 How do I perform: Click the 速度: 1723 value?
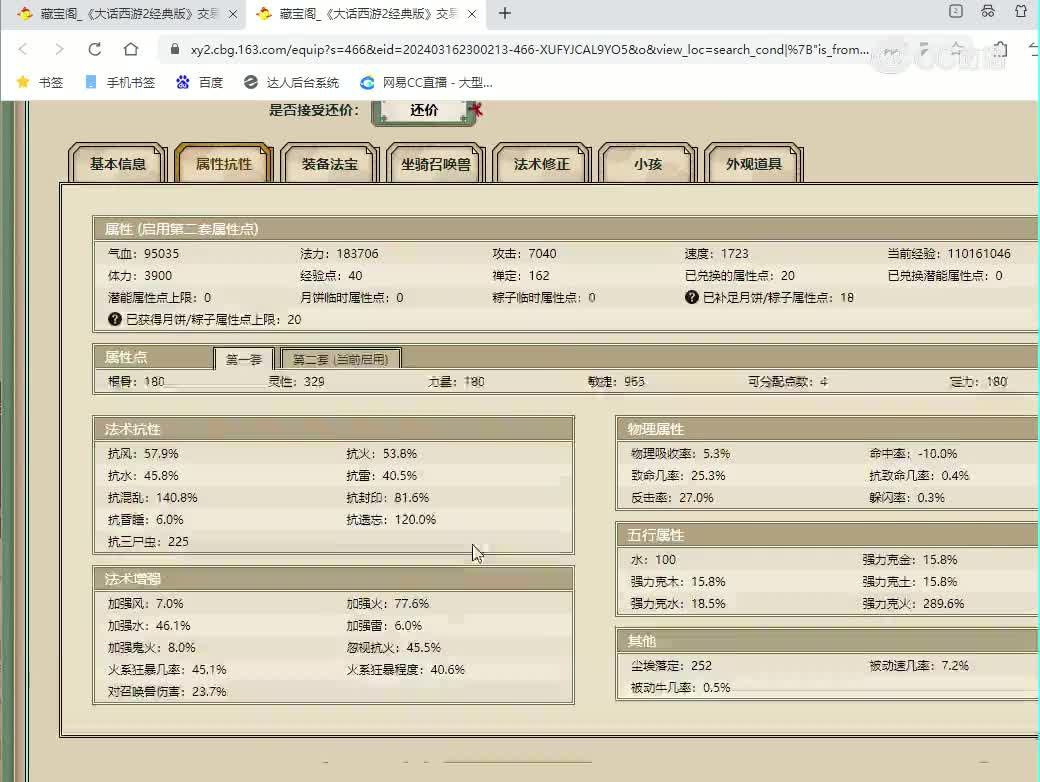tap(716, 253)
